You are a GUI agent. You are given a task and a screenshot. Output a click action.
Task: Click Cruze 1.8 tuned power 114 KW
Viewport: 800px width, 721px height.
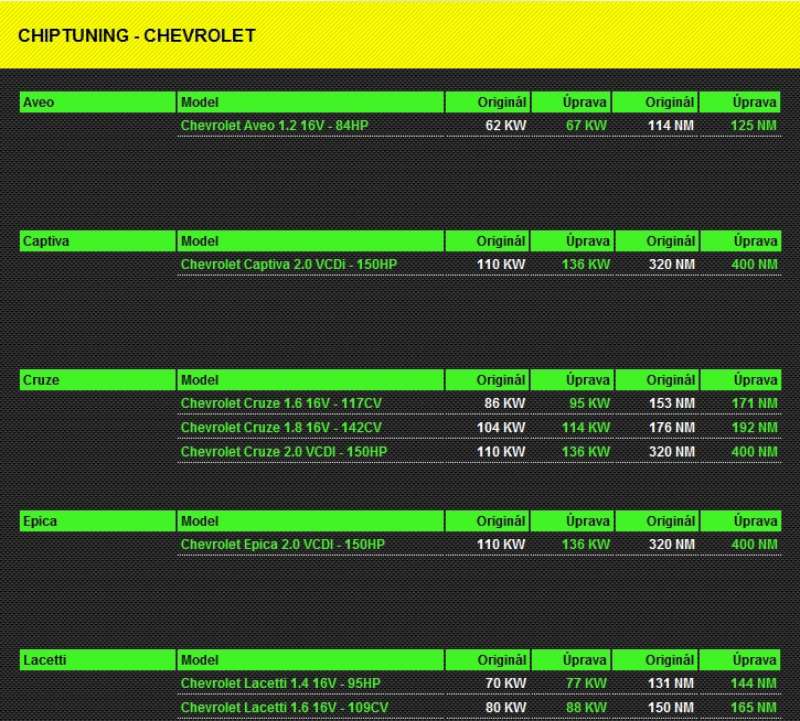click(586, 427)
